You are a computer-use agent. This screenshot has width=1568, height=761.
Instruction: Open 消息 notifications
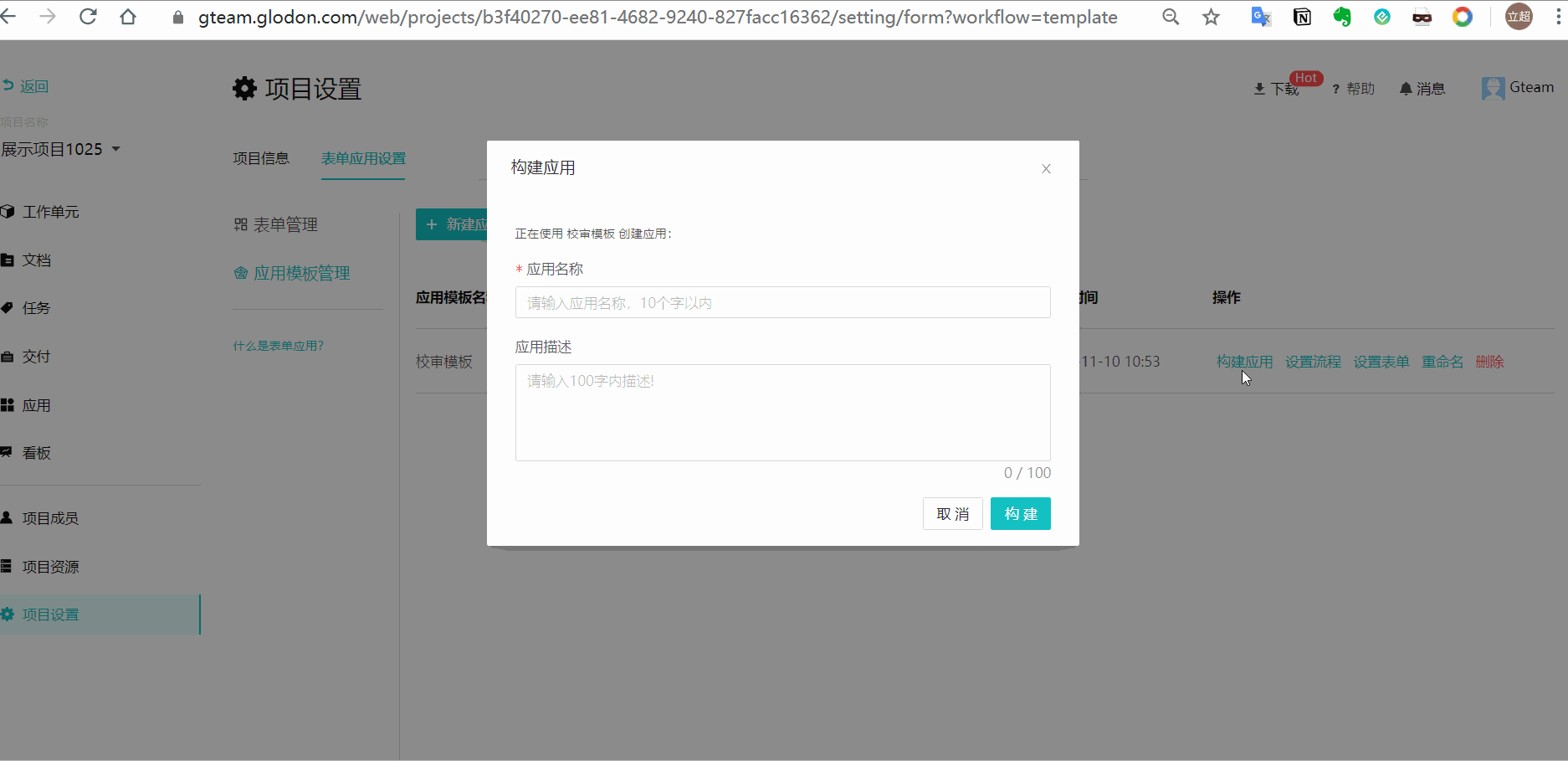click(x=1422, y=89)
